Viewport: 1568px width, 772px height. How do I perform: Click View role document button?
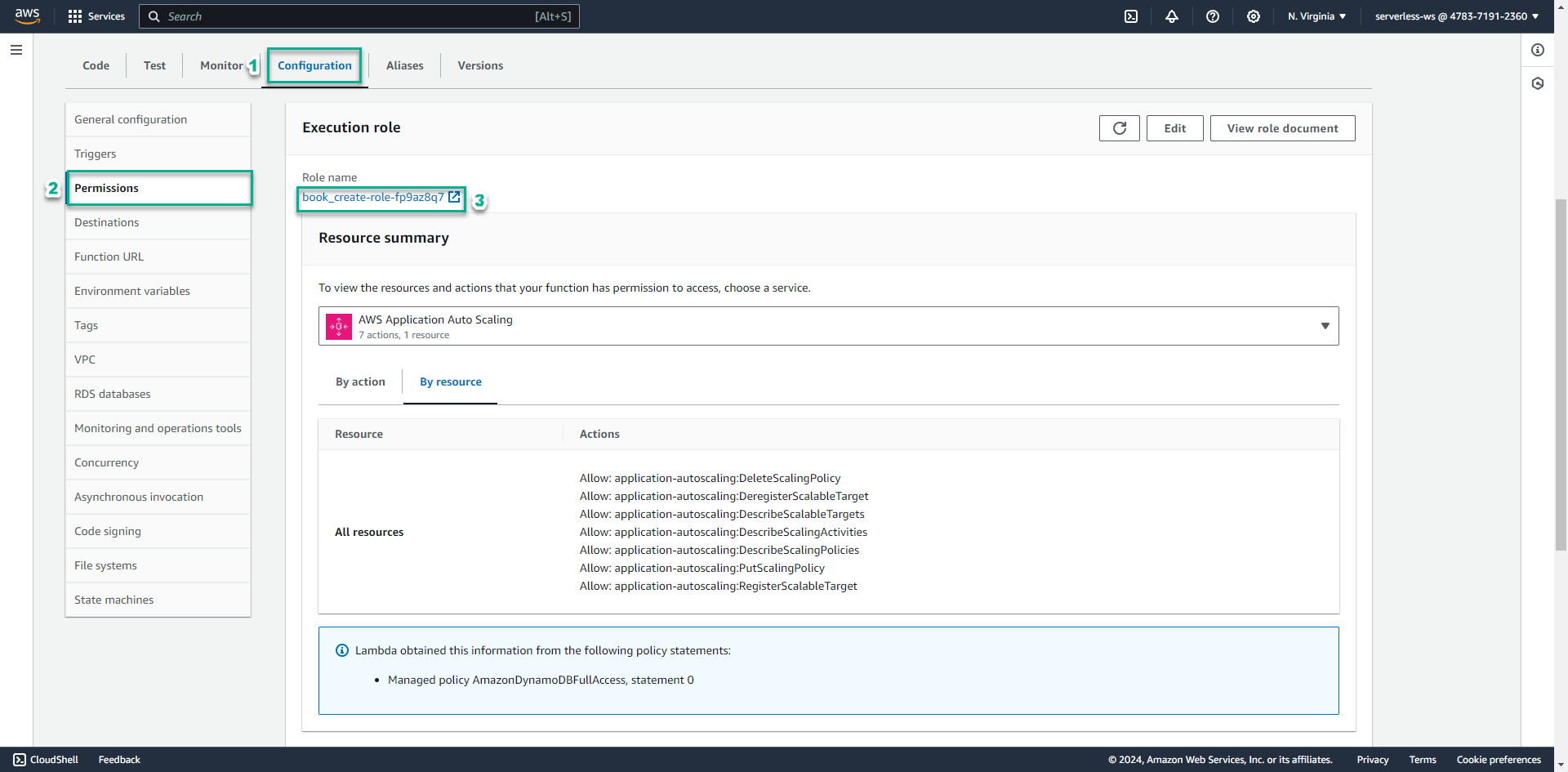[x=1282, y=128]
